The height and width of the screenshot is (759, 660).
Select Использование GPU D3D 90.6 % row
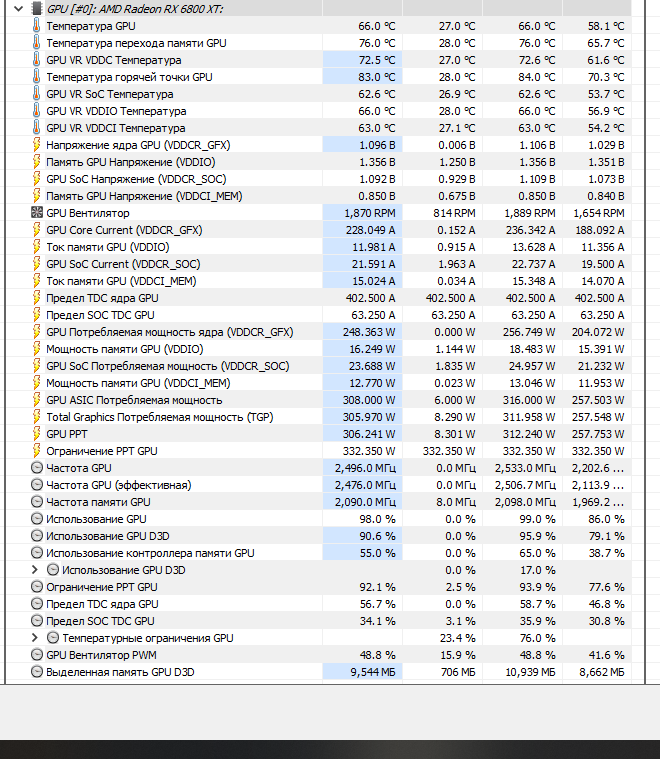[107, 536]
